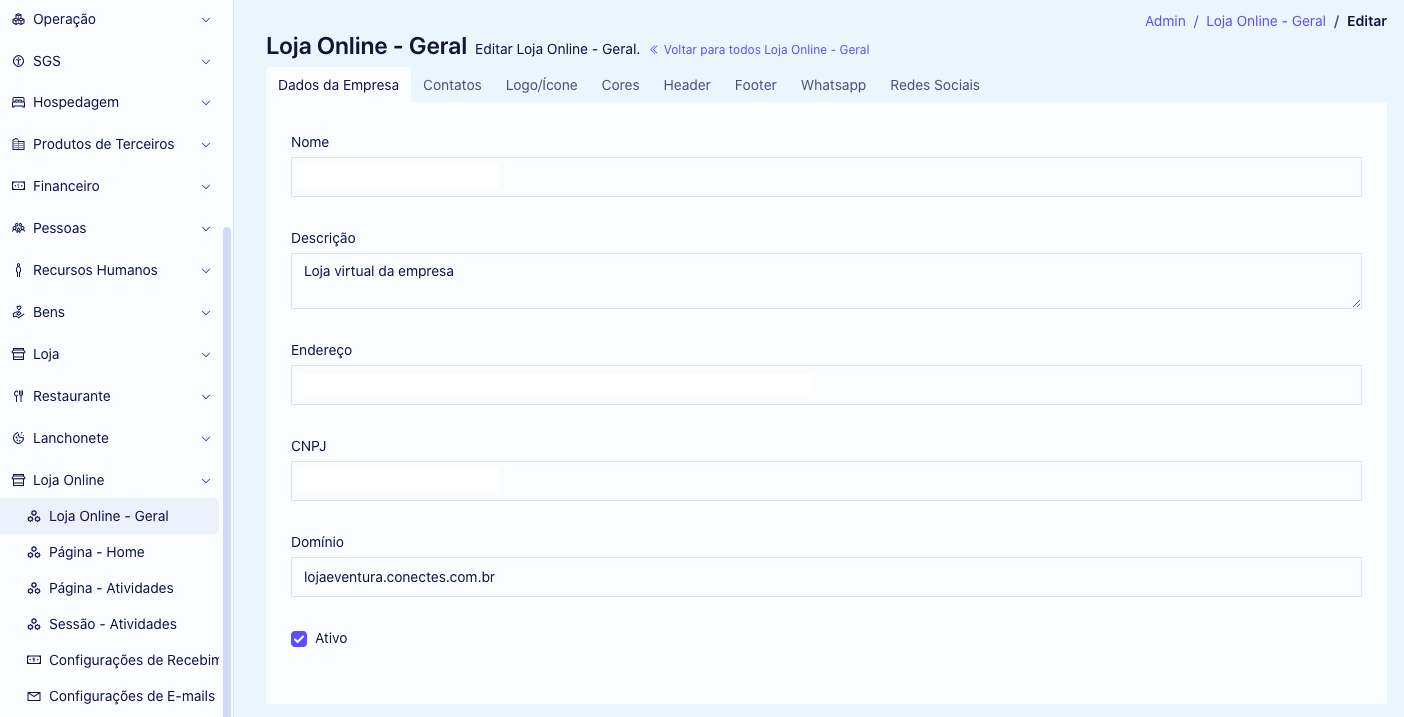This screenshot has height=717, width=1404.
Task: Click the Domínio input field
Action: (826, 577)
